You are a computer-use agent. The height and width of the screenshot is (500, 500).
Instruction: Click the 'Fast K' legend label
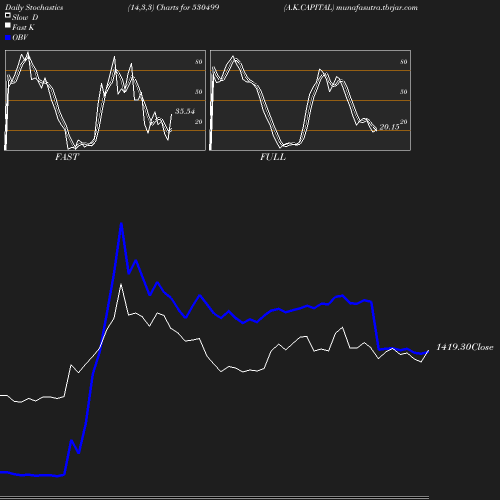[23, 27]
